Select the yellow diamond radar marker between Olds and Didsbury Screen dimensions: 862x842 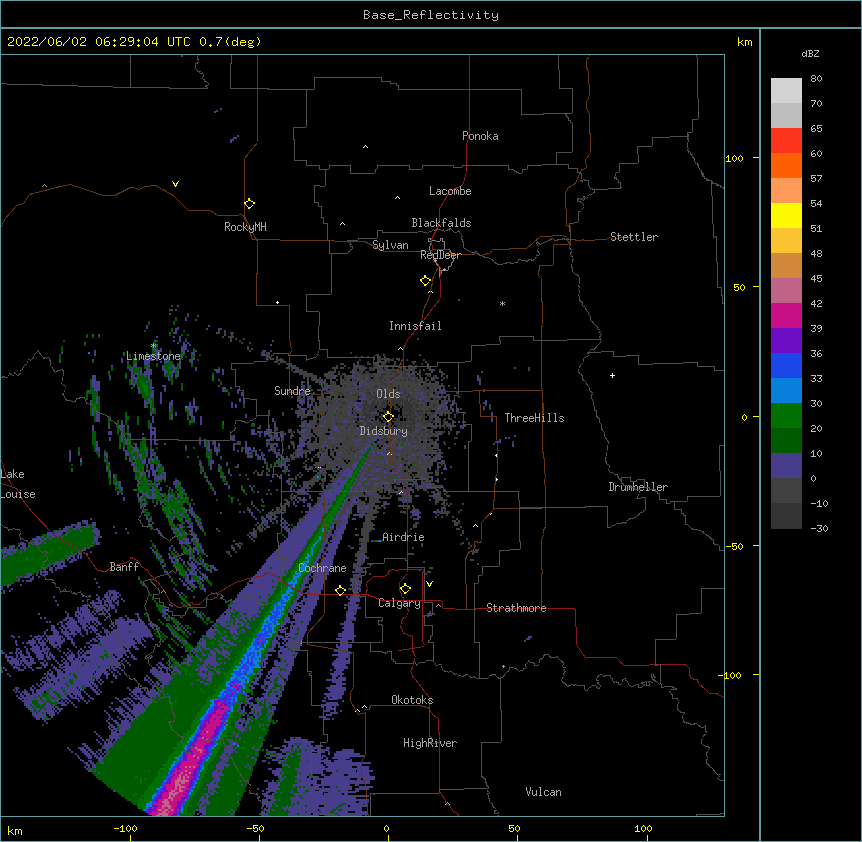(388, 416)
